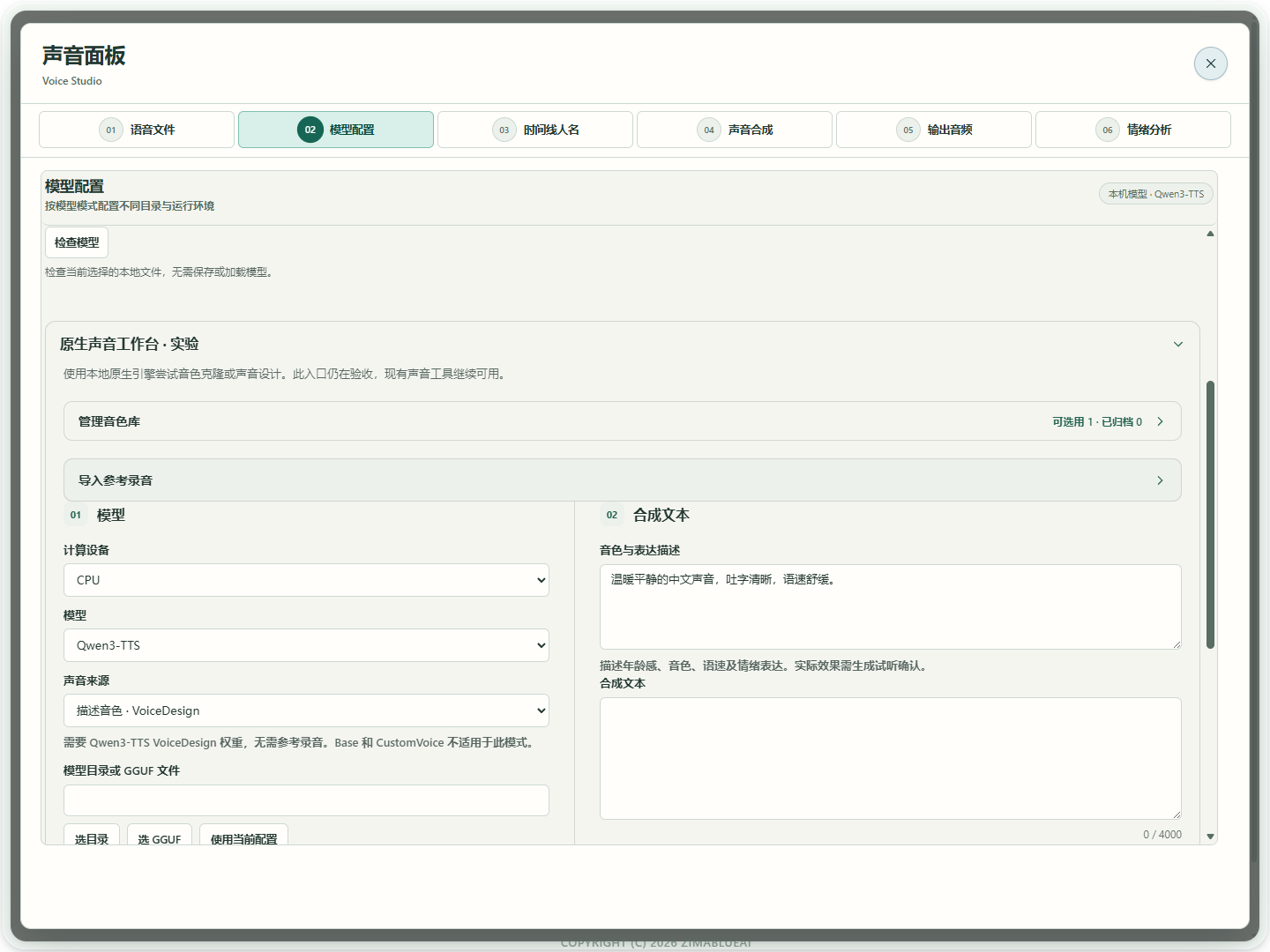Expand the 管理音色库 row
1270x952 pixels.
coord(623,421)
